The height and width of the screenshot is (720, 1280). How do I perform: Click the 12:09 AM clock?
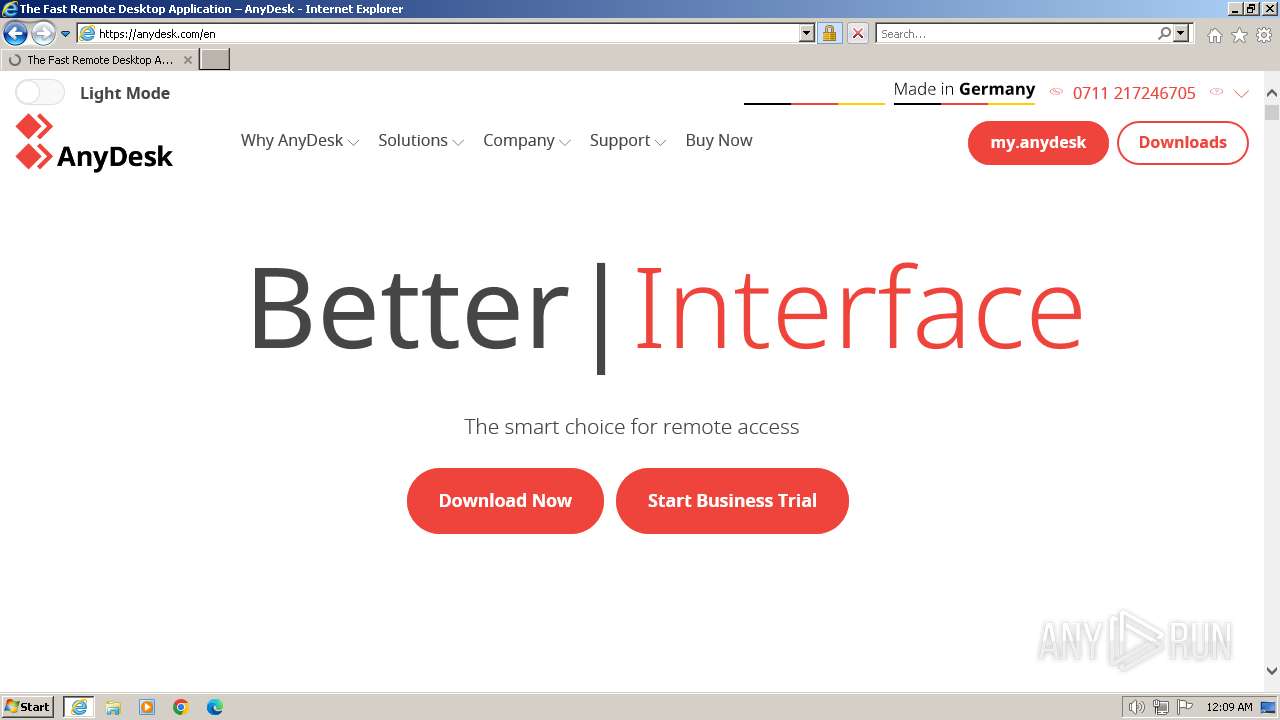[x=1229, y=707]
